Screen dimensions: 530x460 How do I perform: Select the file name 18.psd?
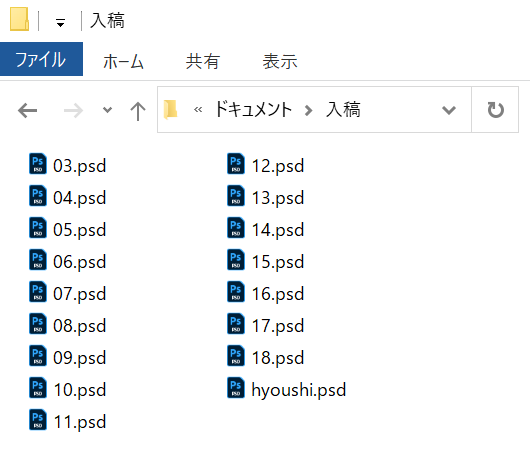point(278,358)
